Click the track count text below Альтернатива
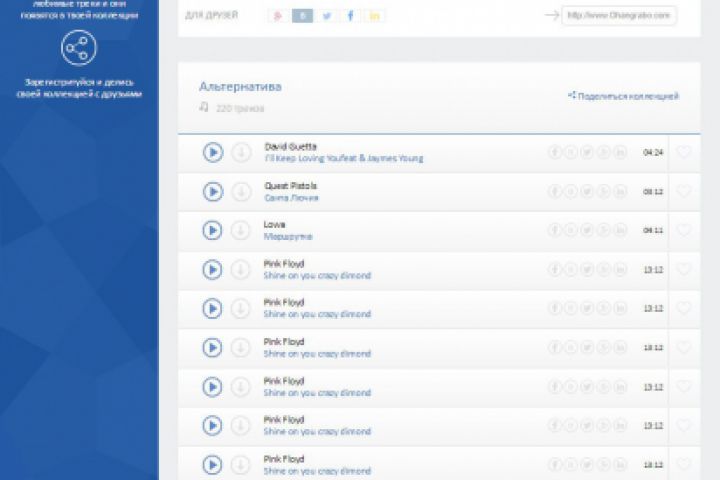This screenshot has width=720, height=480. pos(240,108)
